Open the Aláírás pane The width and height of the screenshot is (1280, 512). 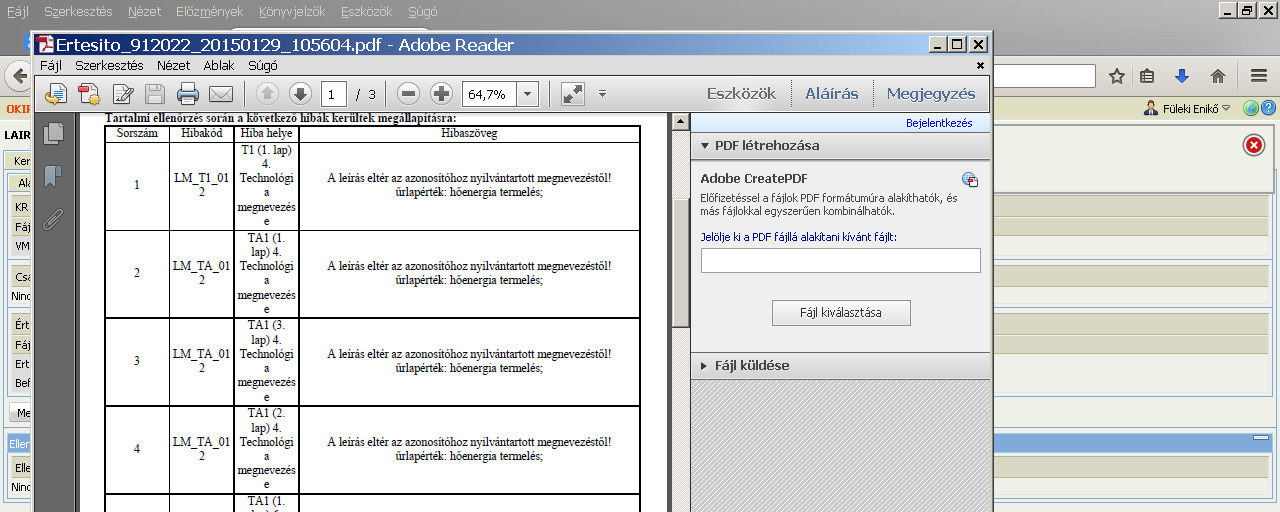coord(832,94)
